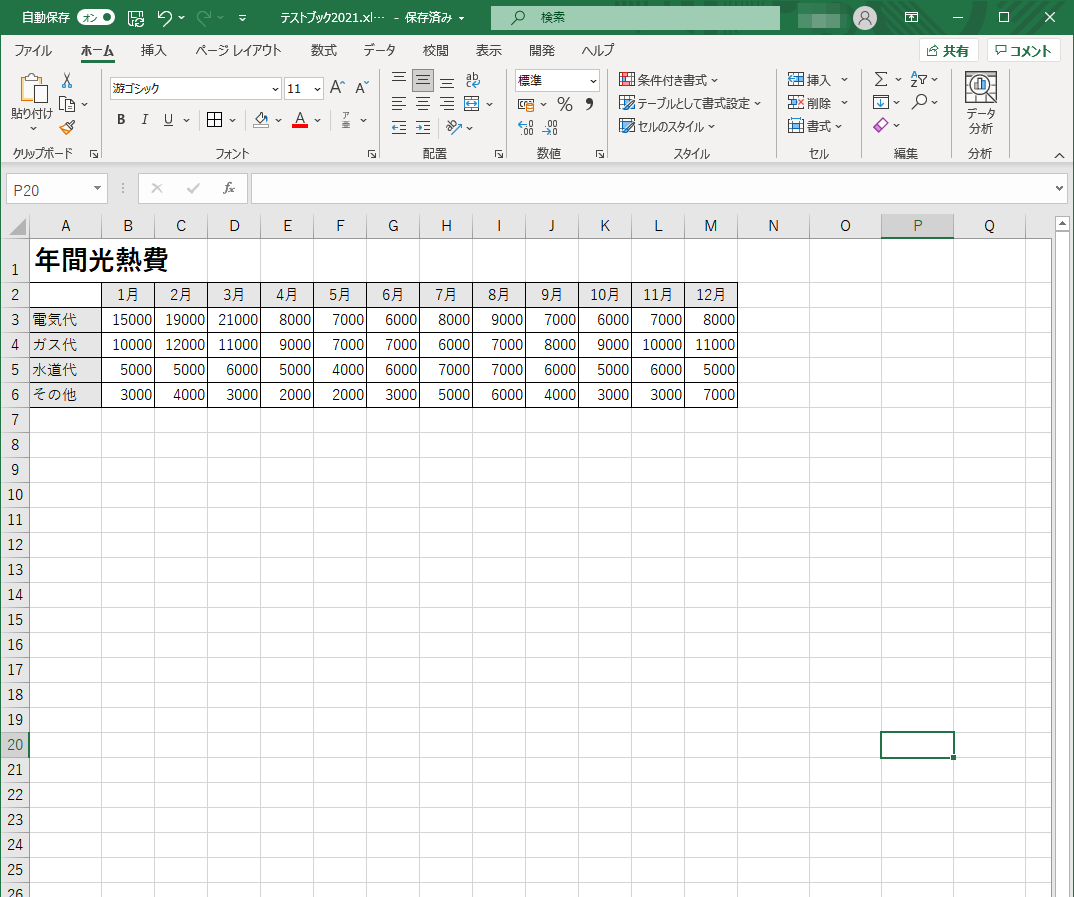1074x897 pixels.
Task: Click increase indent icon
Action: 423,127
